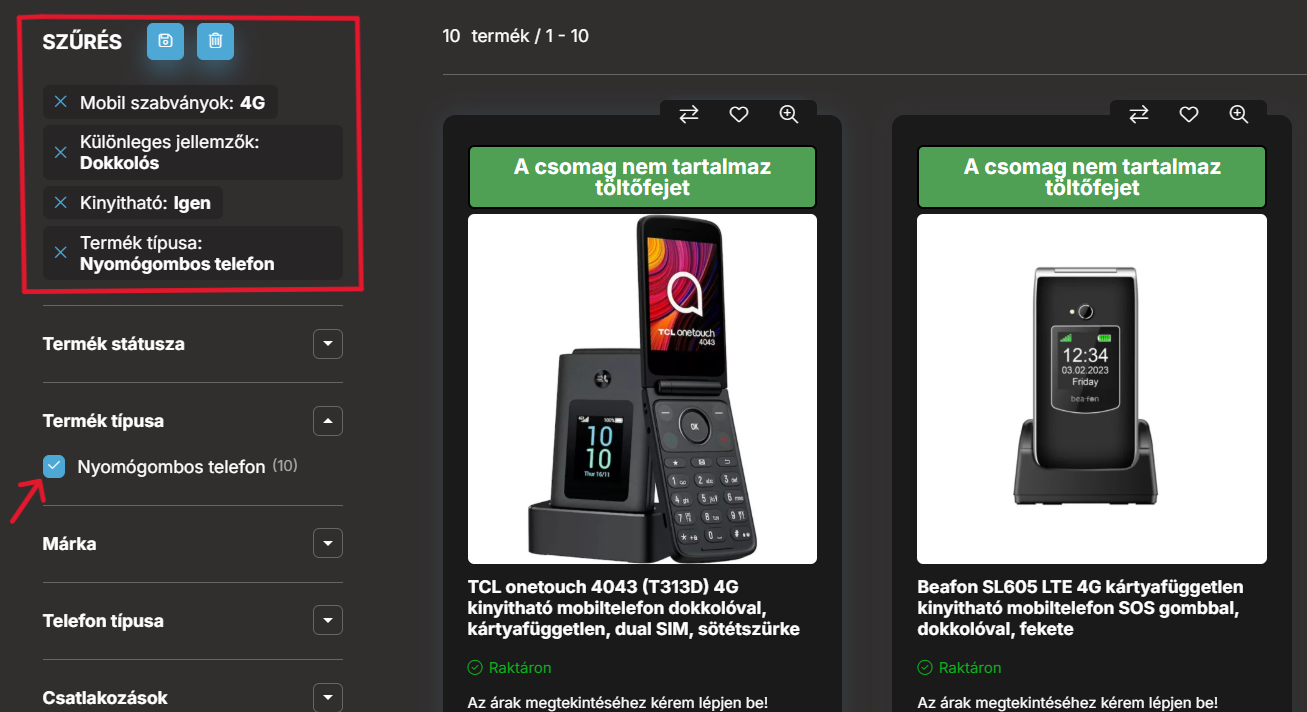Click the login price notice under Beafon
The height and width of the screenshot is (712, 1307).
1068,703
